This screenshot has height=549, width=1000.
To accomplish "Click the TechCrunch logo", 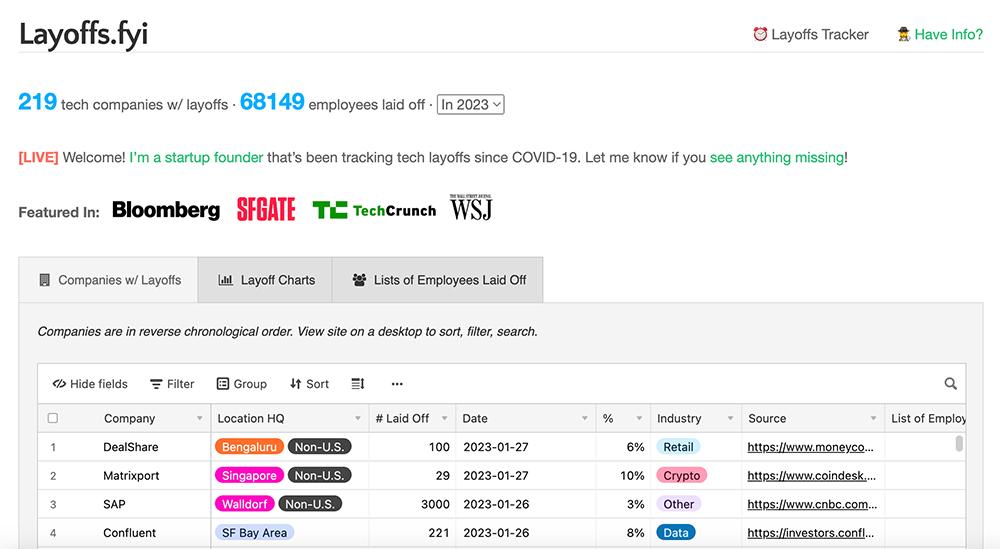I will point(374,210).
